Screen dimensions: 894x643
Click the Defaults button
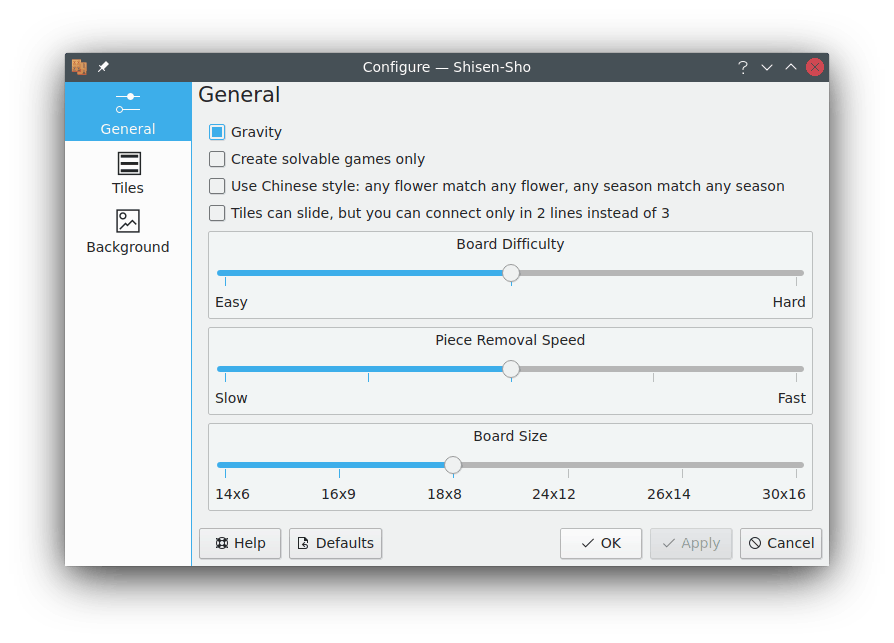click(x=335, y=543)
